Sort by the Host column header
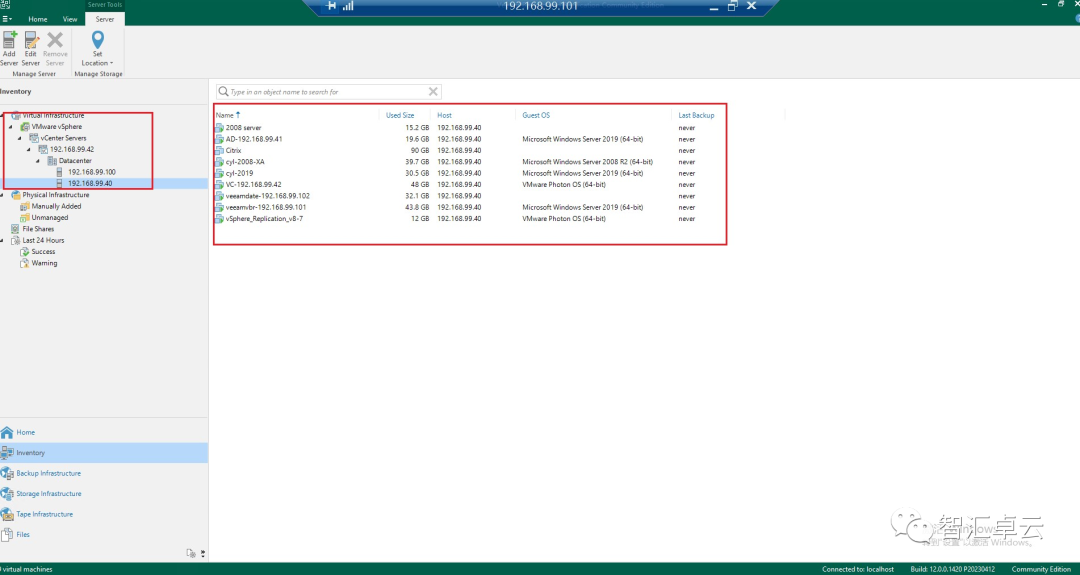Viewport: 1080px width, 575px height. 444,115
